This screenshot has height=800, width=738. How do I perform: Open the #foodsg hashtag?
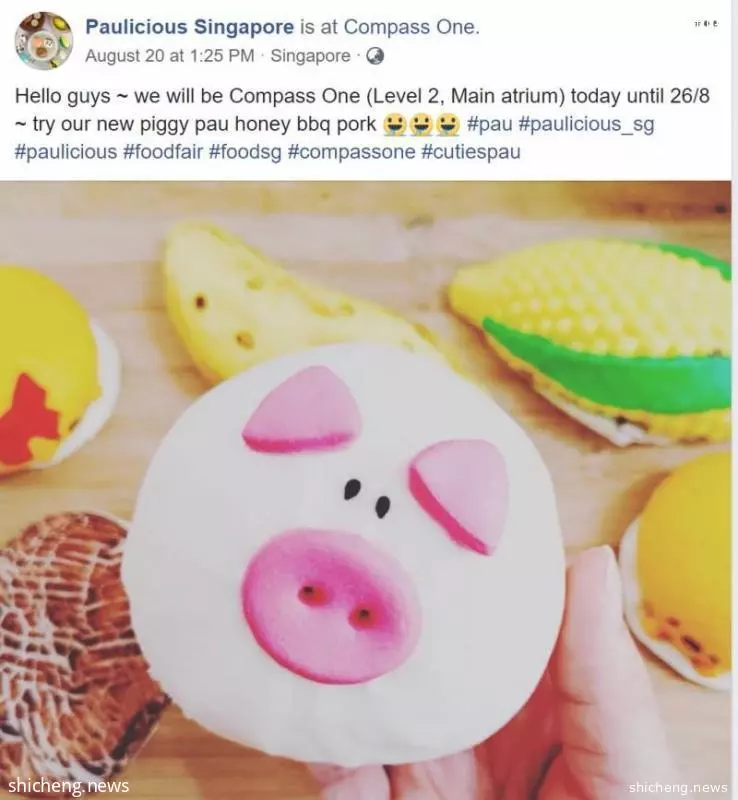pyautogui.click(x=244, y=152)
